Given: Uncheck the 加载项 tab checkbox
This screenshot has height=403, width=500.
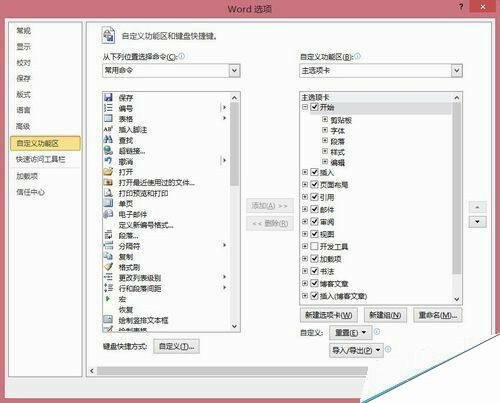Looking at the screenshot, I should tap(314, 258).
